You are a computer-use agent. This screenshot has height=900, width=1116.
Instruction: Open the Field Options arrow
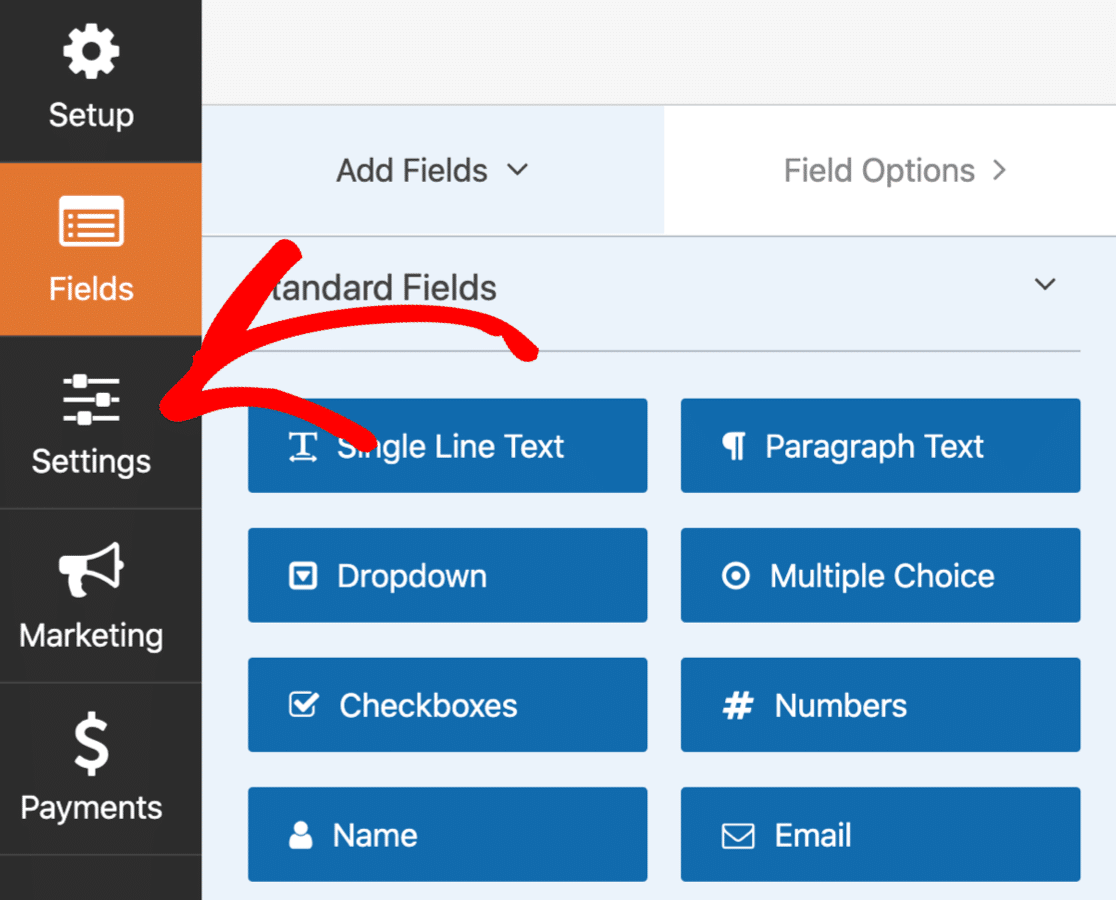998,171
